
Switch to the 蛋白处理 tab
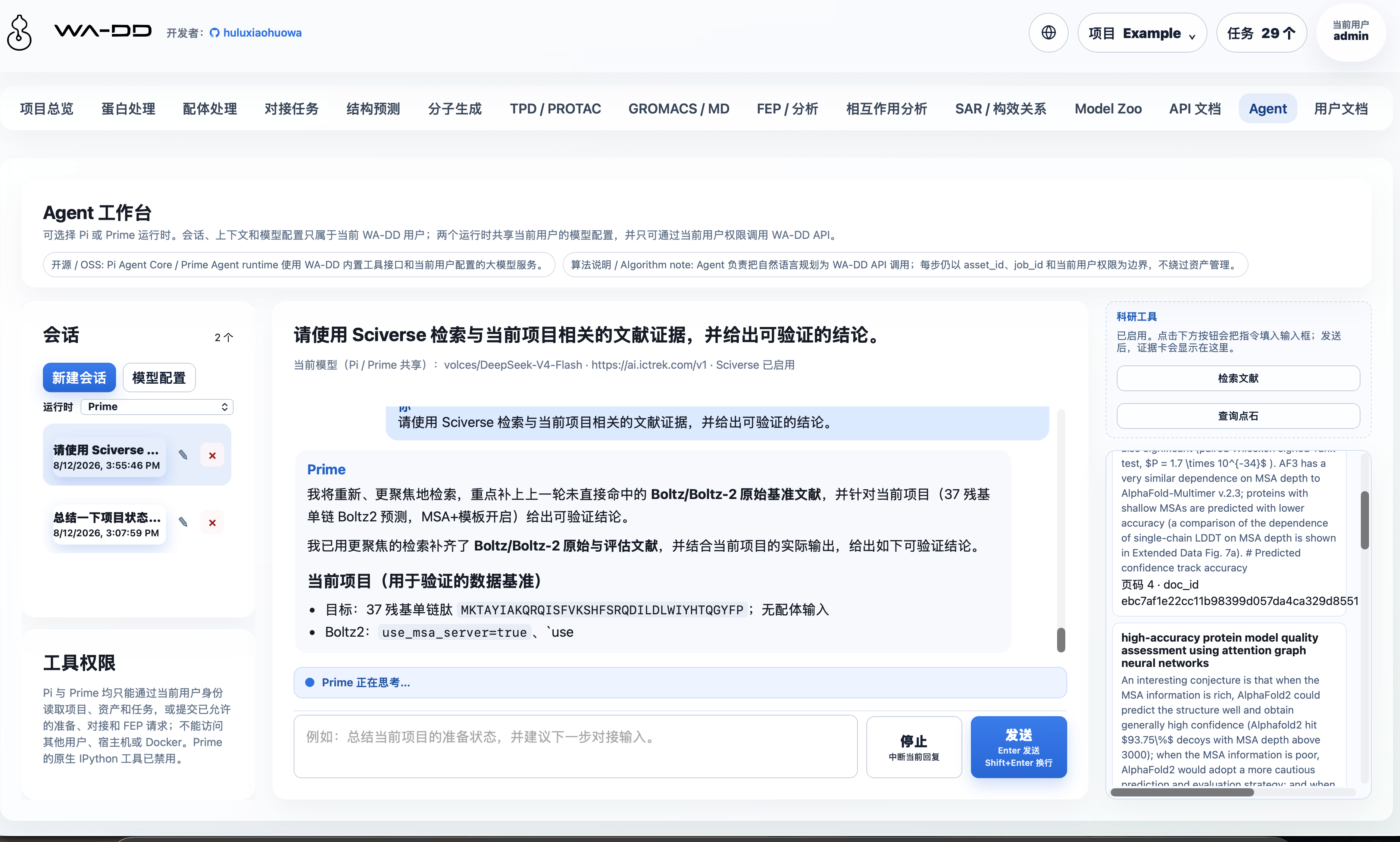[x=128, y=108]
